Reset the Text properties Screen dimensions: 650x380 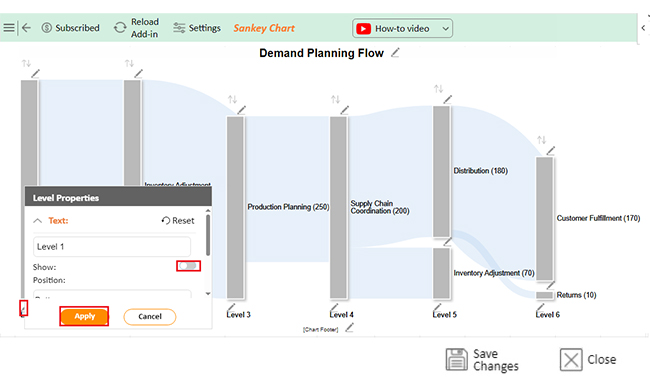pyautogui.click(x=178, y=220)
